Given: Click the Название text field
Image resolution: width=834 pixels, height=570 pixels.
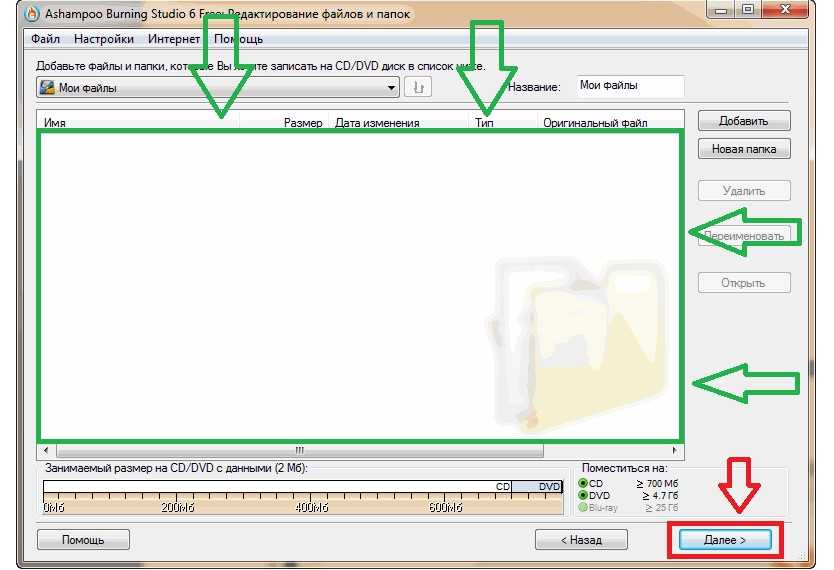Looking at the screenshot, I should pyautogui.click(x=630, y=86).
